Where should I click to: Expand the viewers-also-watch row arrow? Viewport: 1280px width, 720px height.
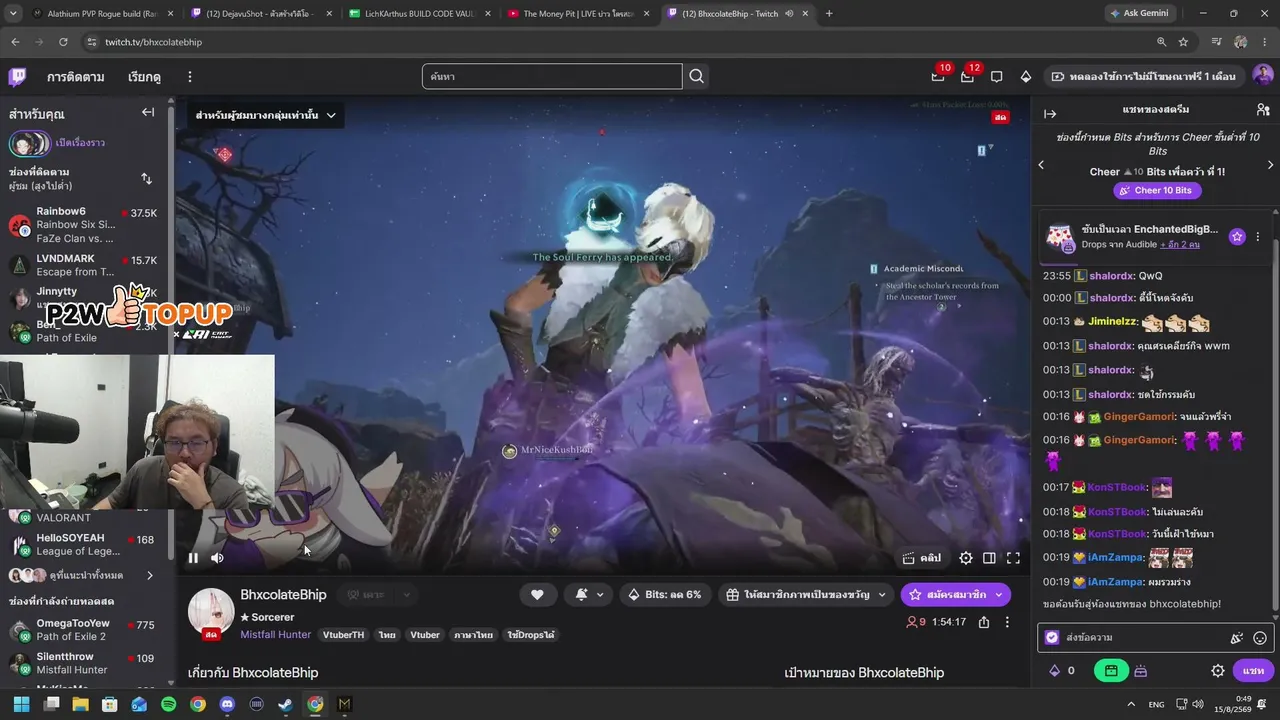coord(150,575)
